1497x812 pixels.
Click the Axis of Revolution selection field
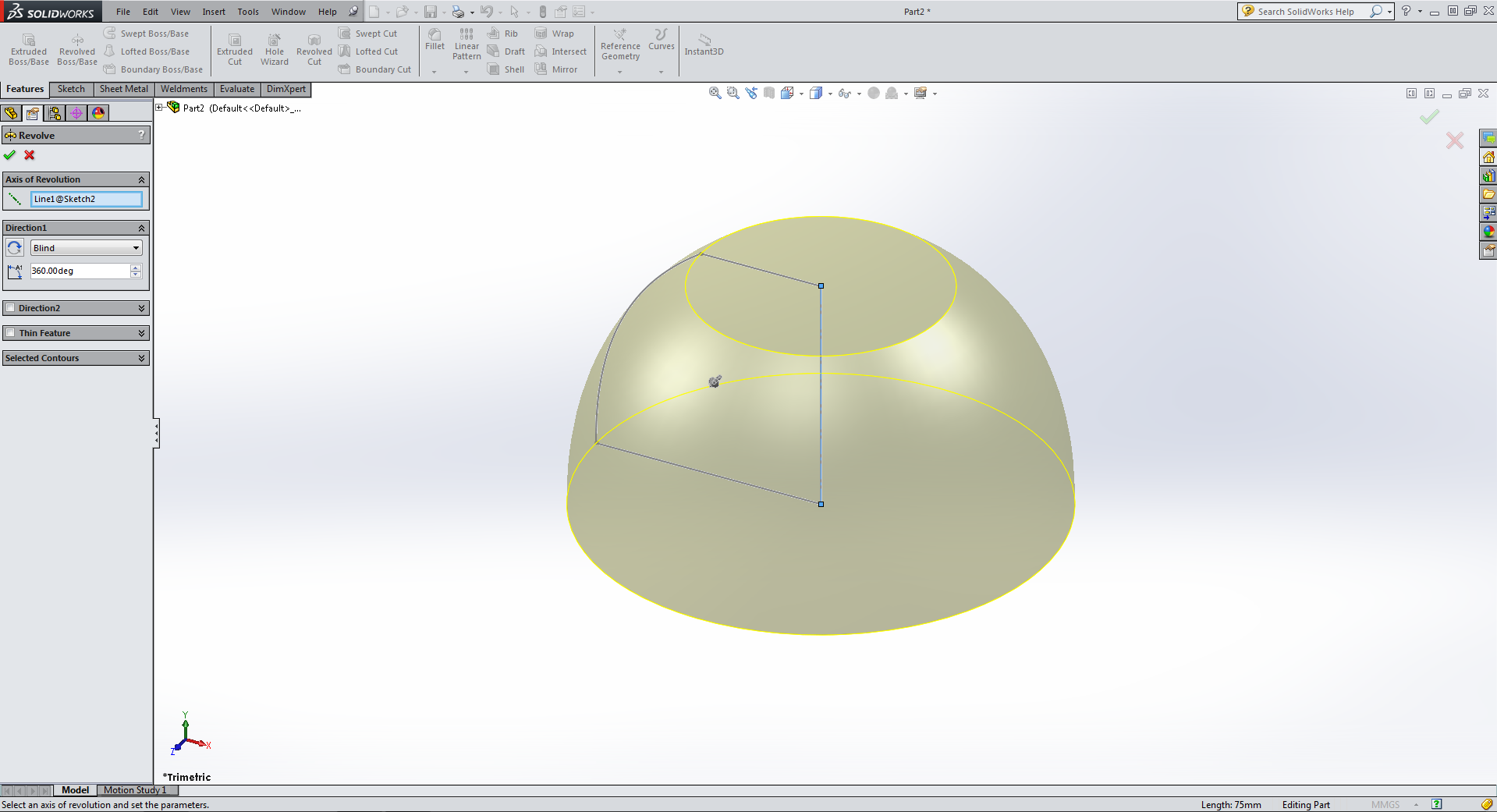87,199
